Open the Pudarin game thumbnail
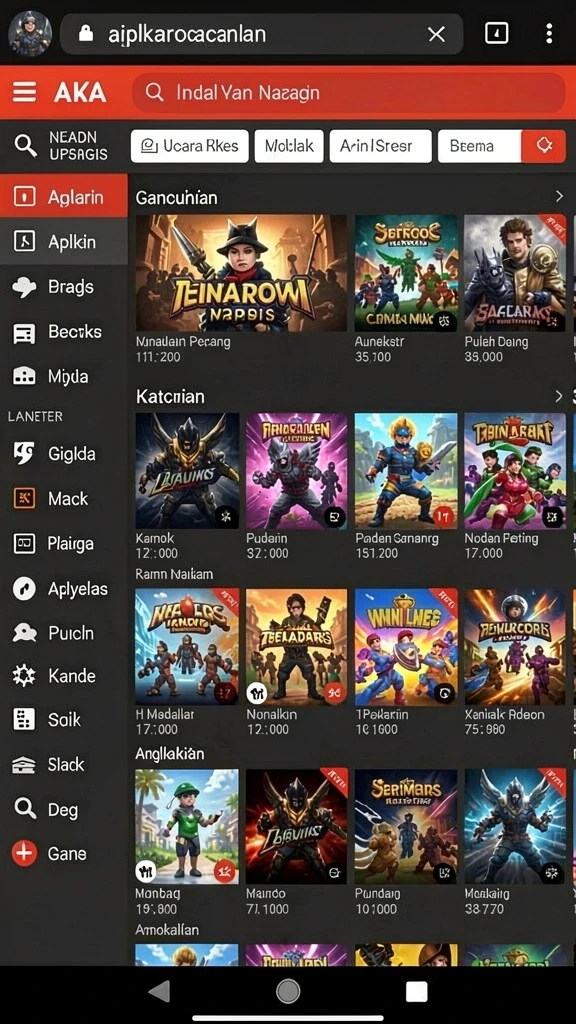Image resolution: width=576 pixels, height=1024 pixels. coord(296,470)
